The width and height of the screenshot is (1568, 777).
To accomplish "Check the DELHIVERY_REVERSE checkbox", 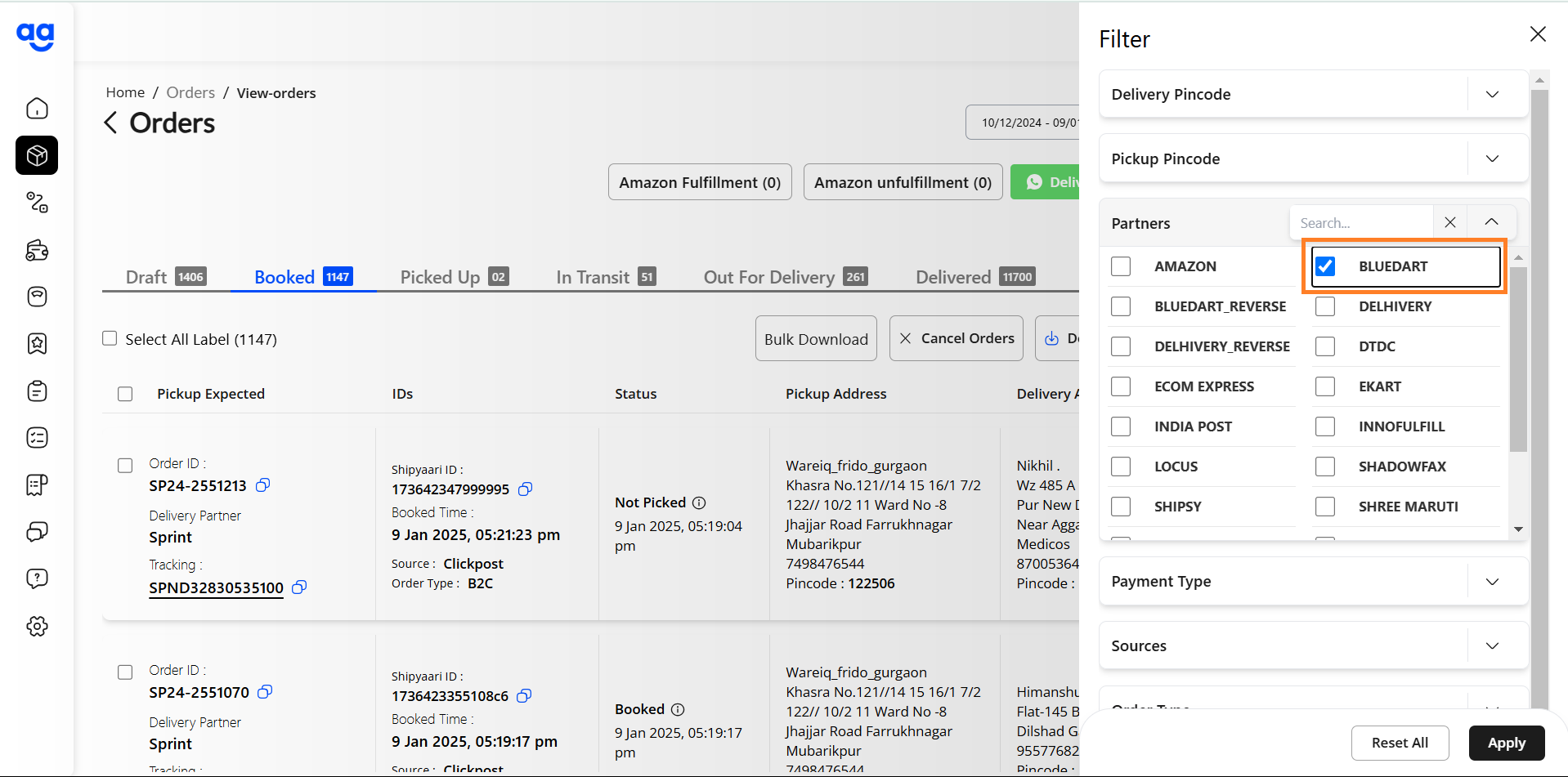I will (1121, 346).
